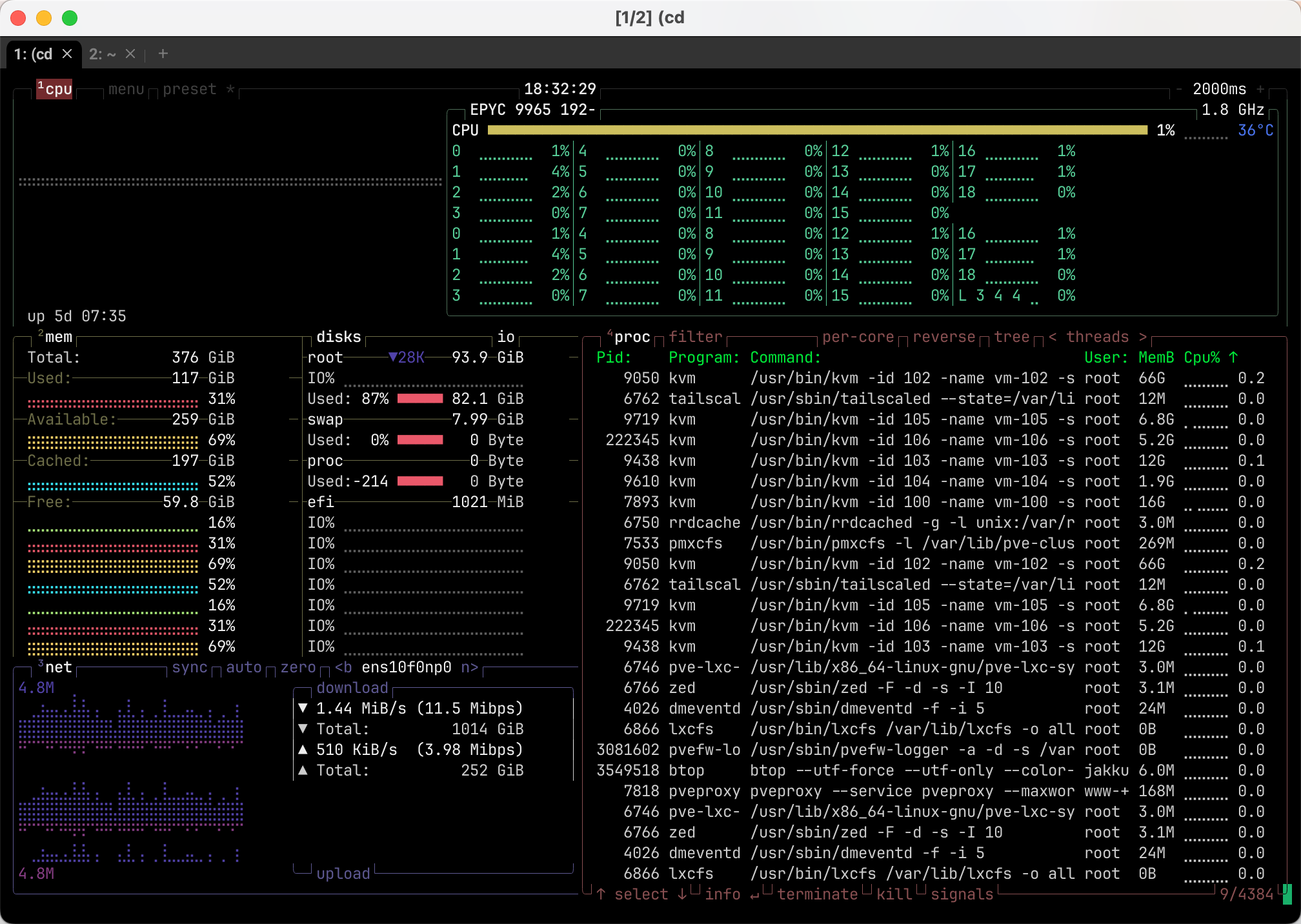Open the signals list
Image resolution: width=1301 pixels, height=924 pixels.
click(x=962, y=894)
